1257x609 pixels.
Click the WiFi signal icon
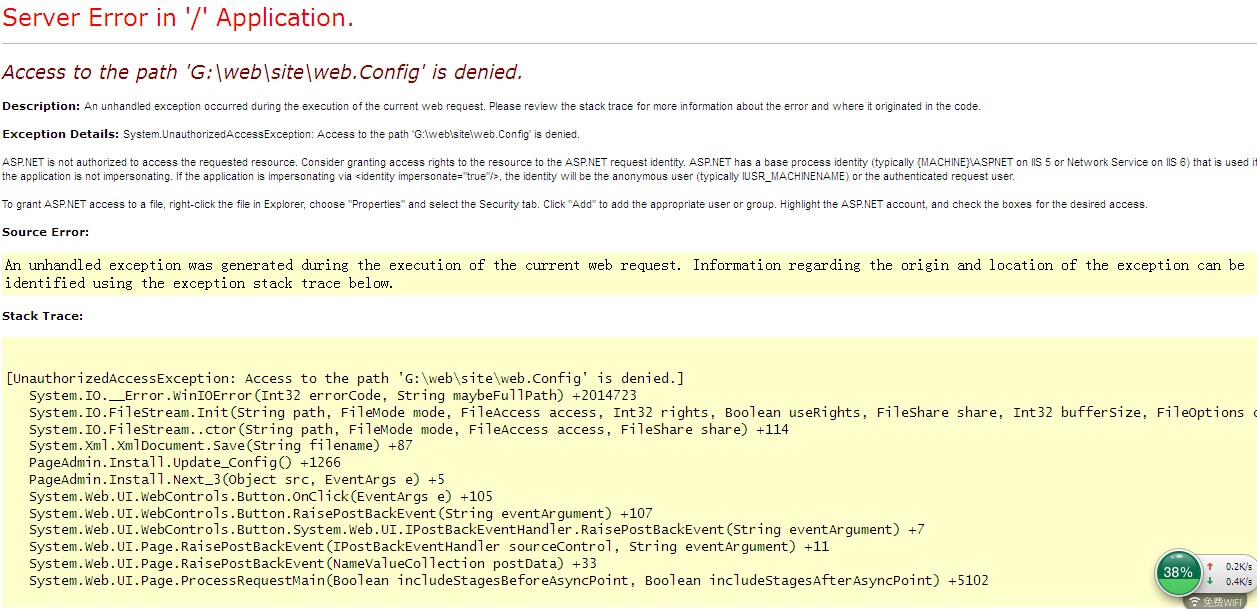click(x=1194, y=602)
